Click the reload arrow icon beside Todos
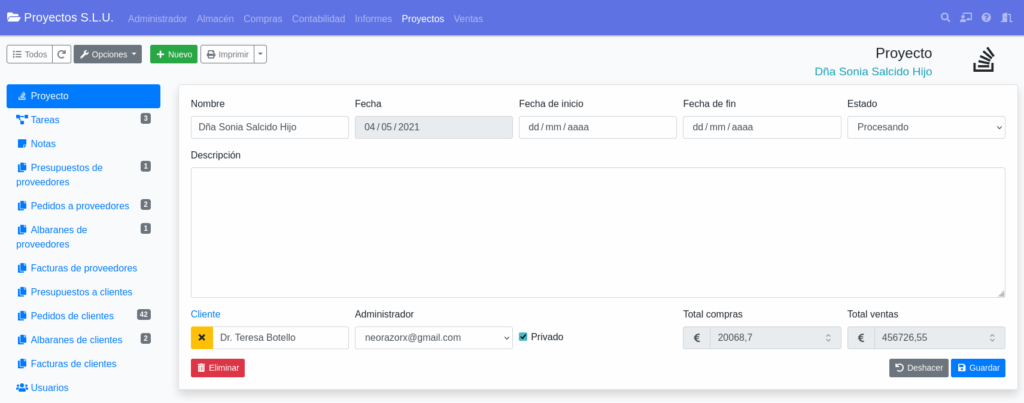 (x=62, y=54)
